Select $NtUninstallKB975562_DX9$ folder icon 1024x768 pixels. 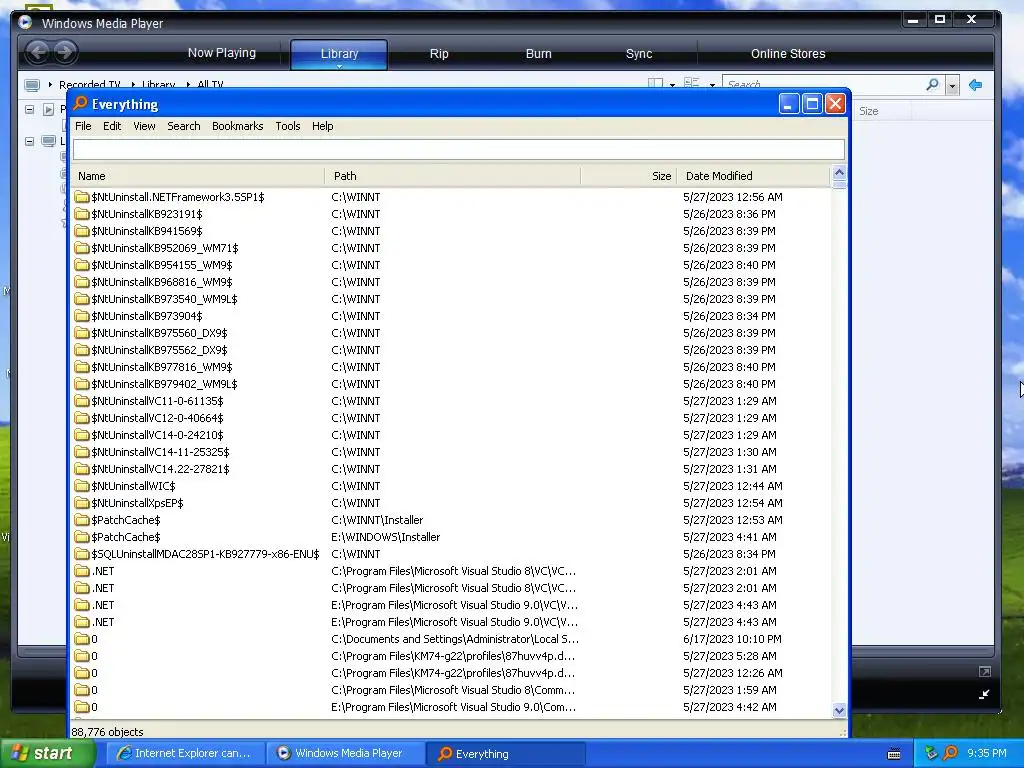[82, 349]
